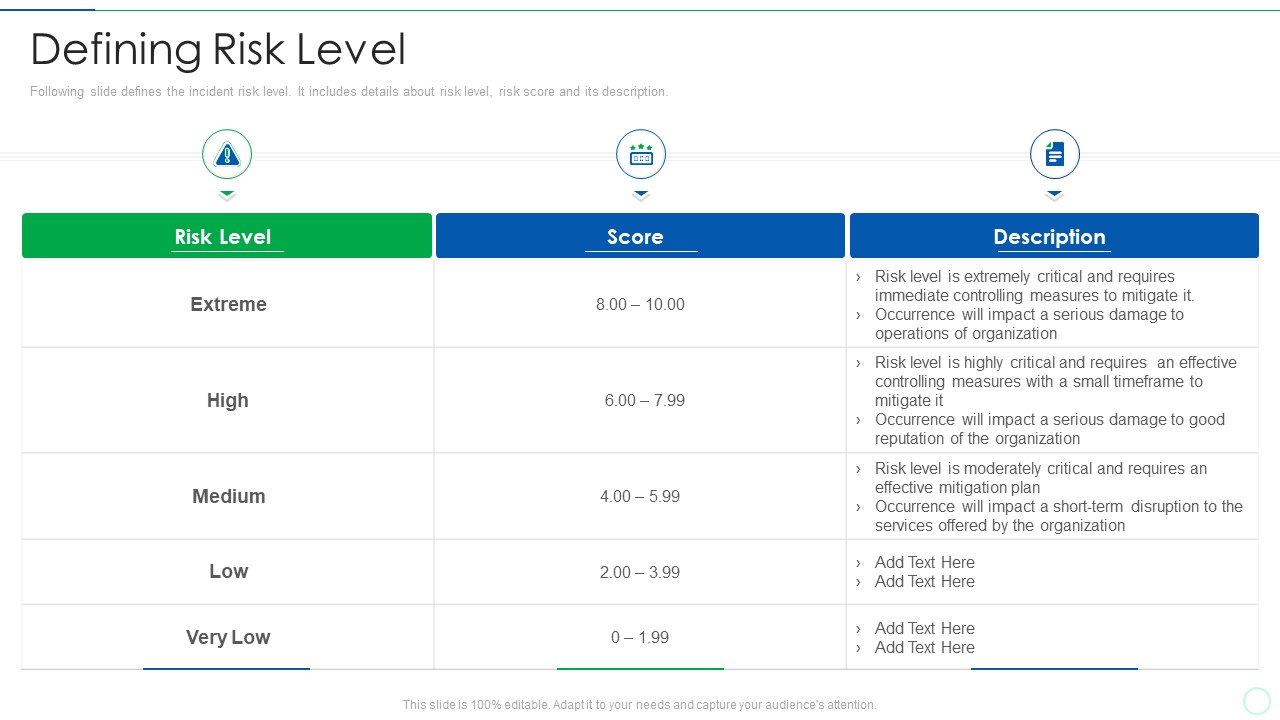1280x720 pixels.
Task: Click 'Risk level is moderately critical' bullet
Action: click(x=1040, y=478)
